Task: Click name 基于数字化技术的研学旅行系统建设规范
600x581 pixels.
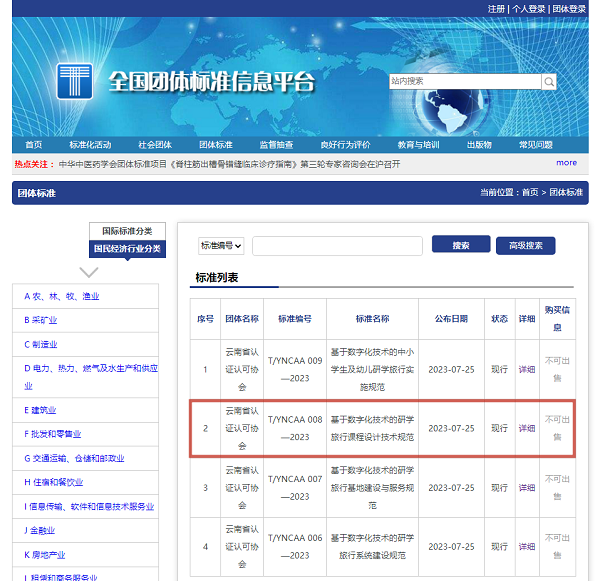Action: tap(372, 547)
